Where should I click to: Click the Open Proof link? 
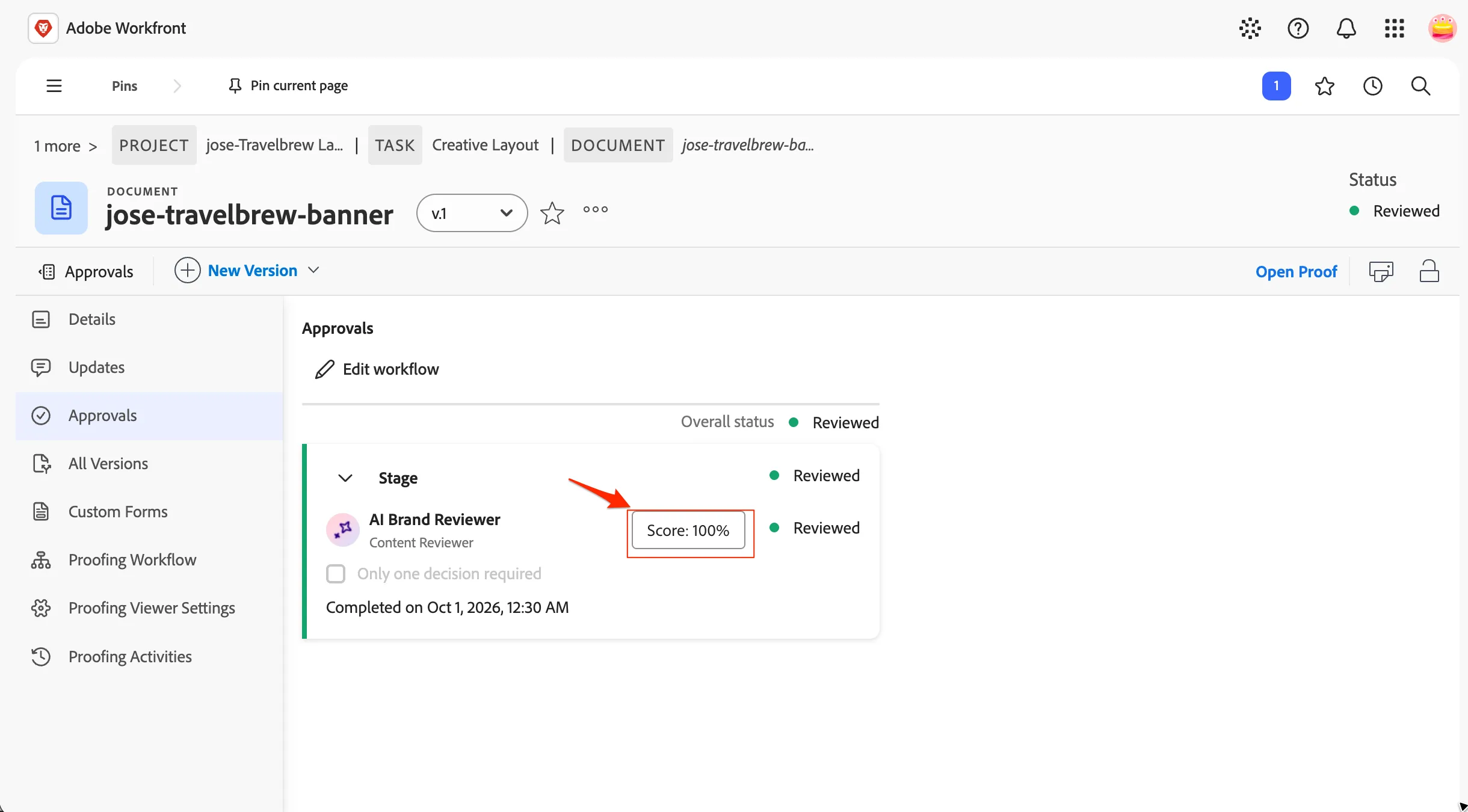pyautogui.click(x=1296, y=271)
